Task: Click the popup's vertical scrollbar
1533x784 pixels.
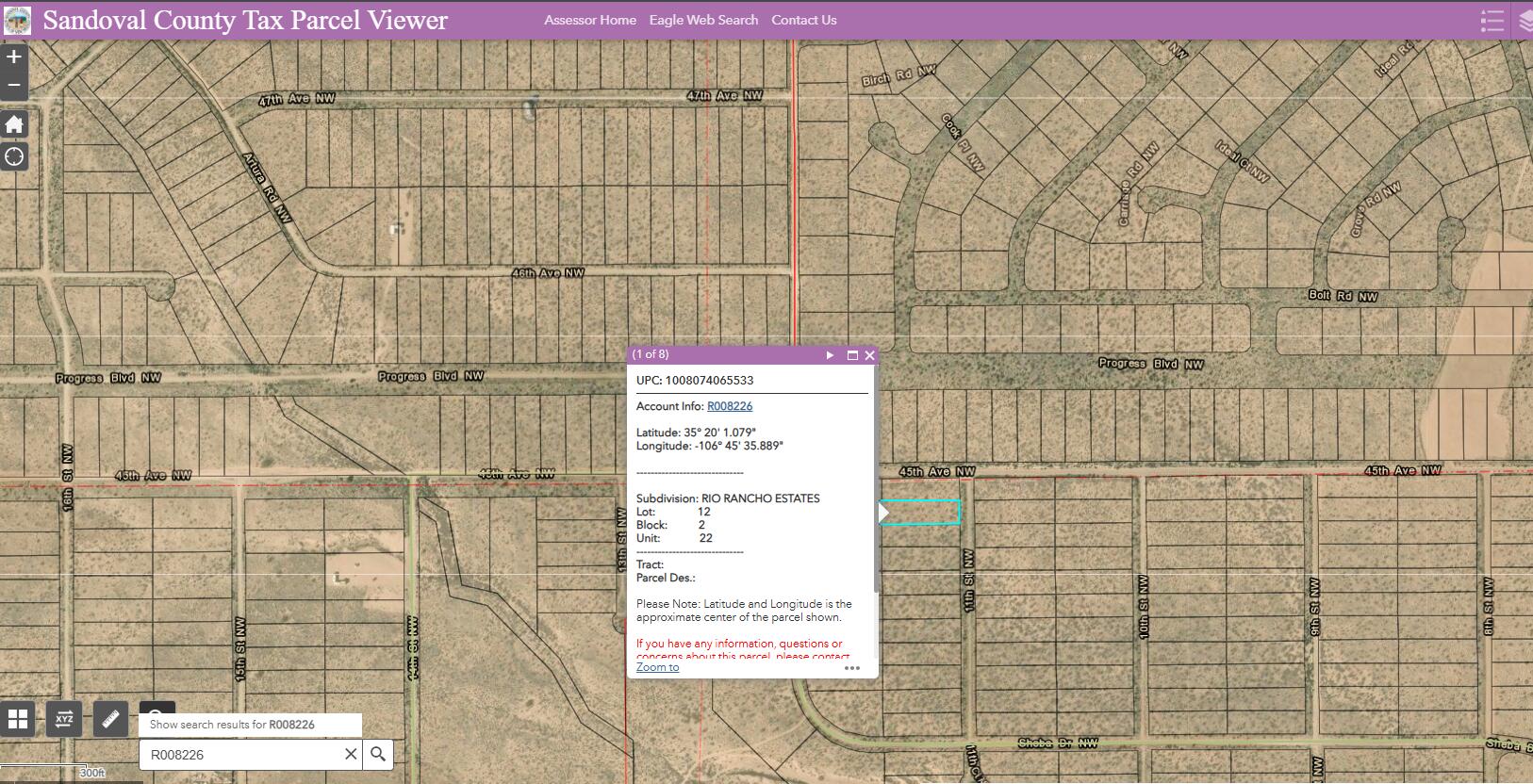Action: 877,481
